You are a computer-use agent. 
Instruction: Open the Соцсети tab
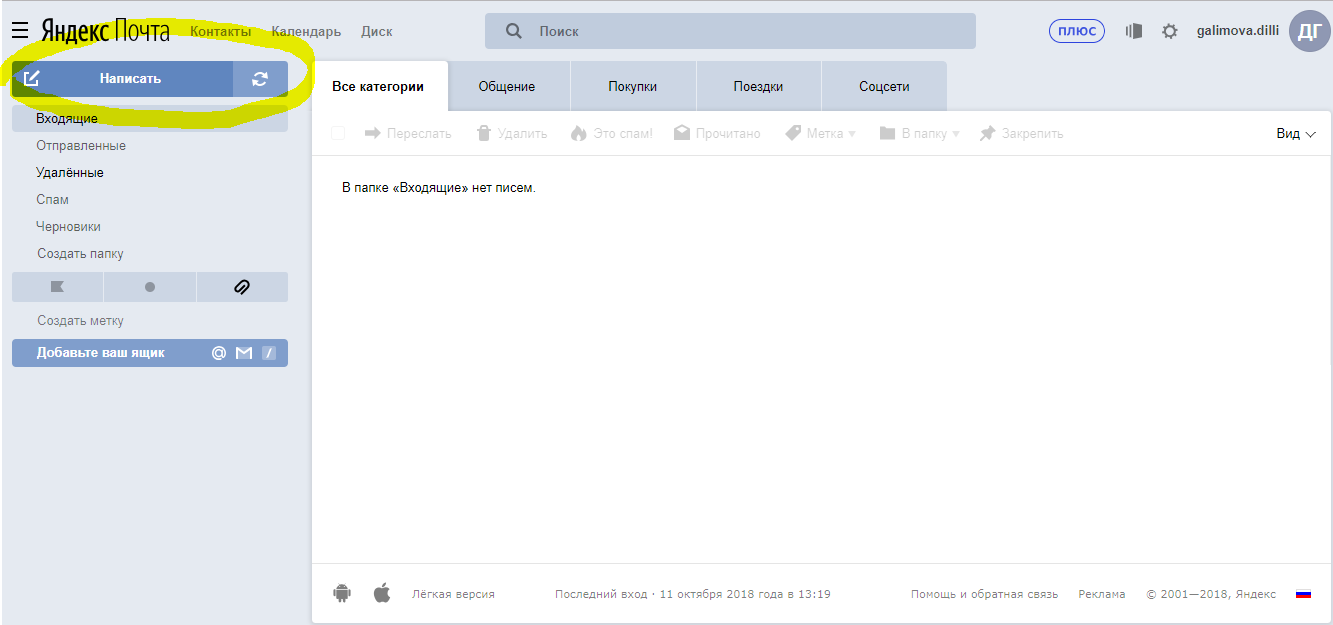884,86
